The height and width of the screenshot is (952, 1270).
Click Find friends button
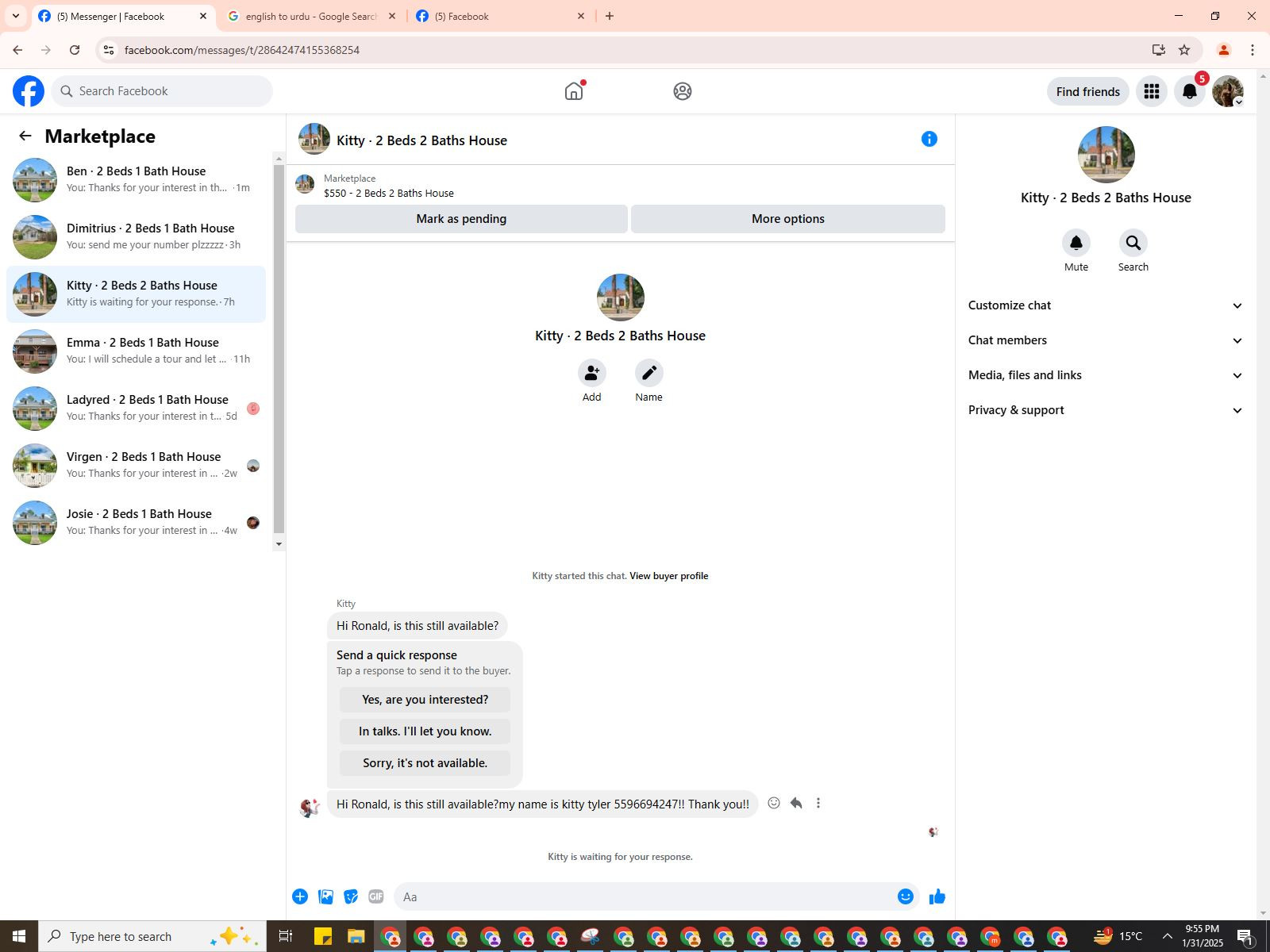pyautogui.click(x=1088, y=91)
